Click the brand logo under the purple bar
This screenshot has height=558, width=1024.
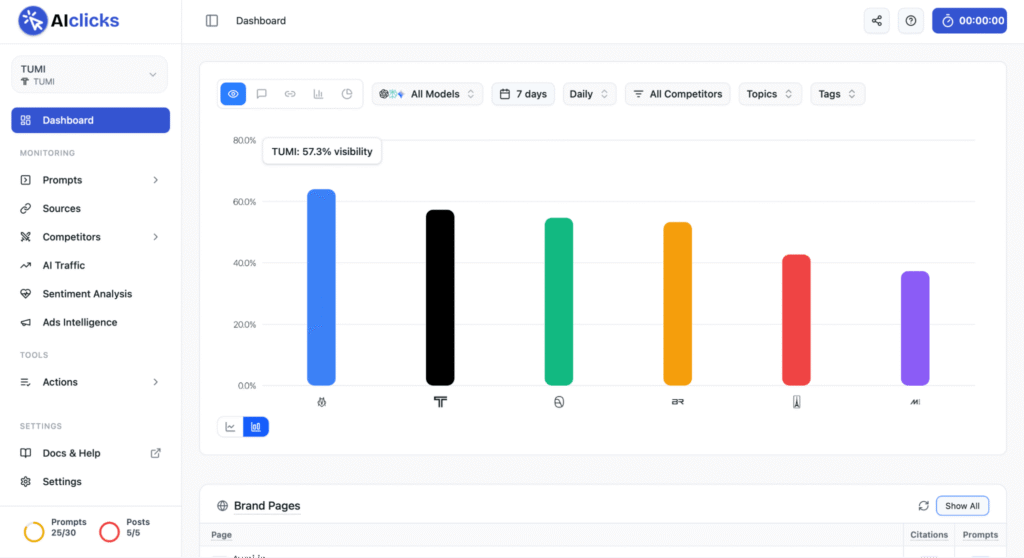915,402
